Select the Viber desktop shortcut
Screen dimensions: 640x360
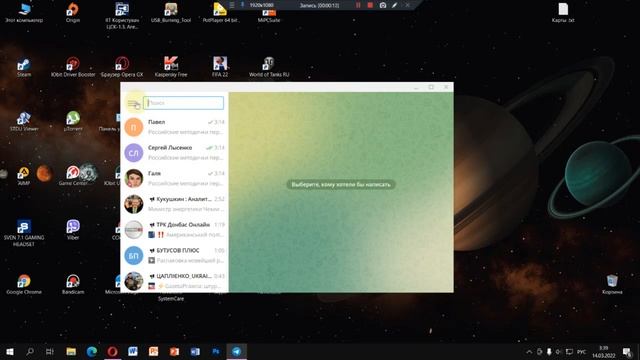pos(73,230)
